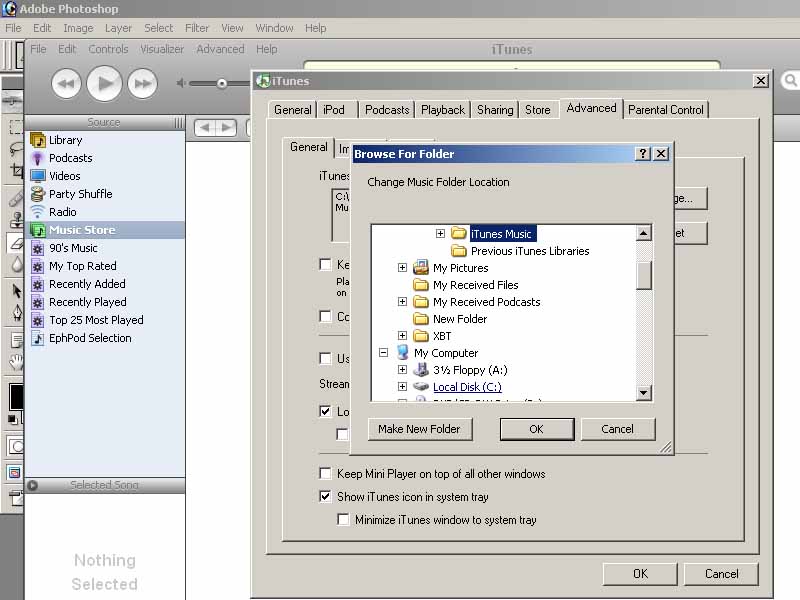Expand the iTunes Music folder node
The height and width of the screenshot is (600, 800).
pos(440,234)
